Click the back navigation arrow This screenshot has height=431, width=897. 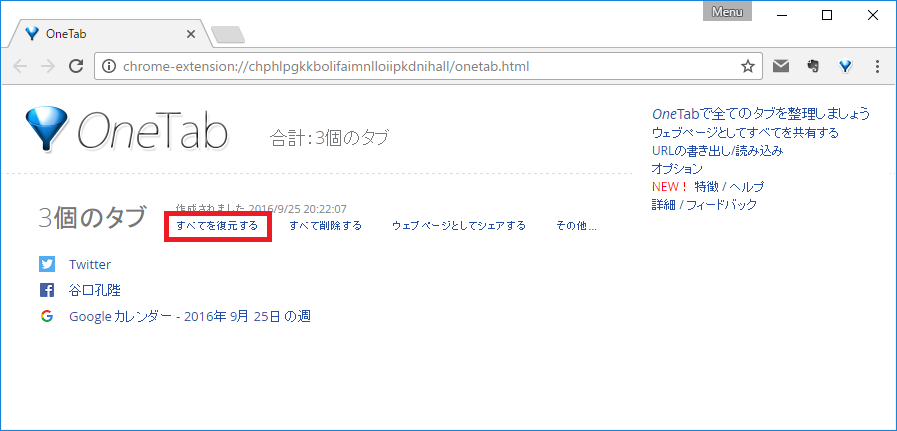[21, 67]
